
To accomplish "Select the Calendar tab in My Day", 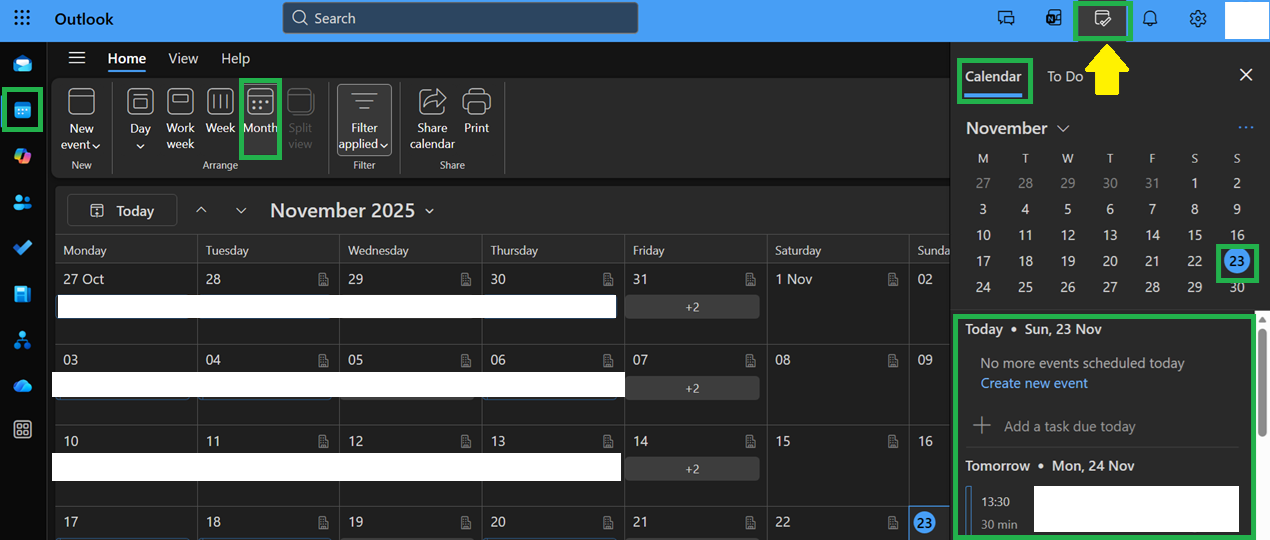I will coord(993,76).
